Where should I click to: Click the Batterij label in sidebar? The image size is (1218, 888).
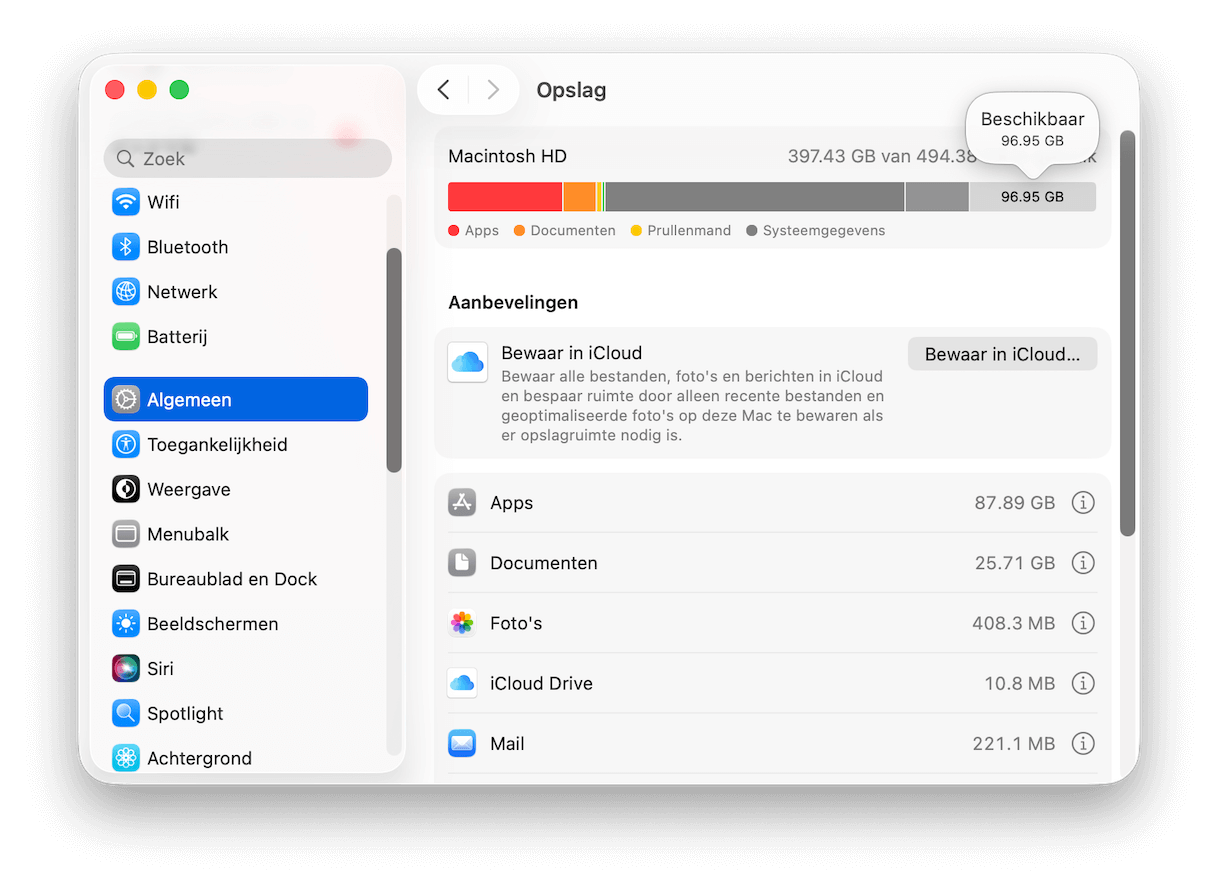(177, 337)
